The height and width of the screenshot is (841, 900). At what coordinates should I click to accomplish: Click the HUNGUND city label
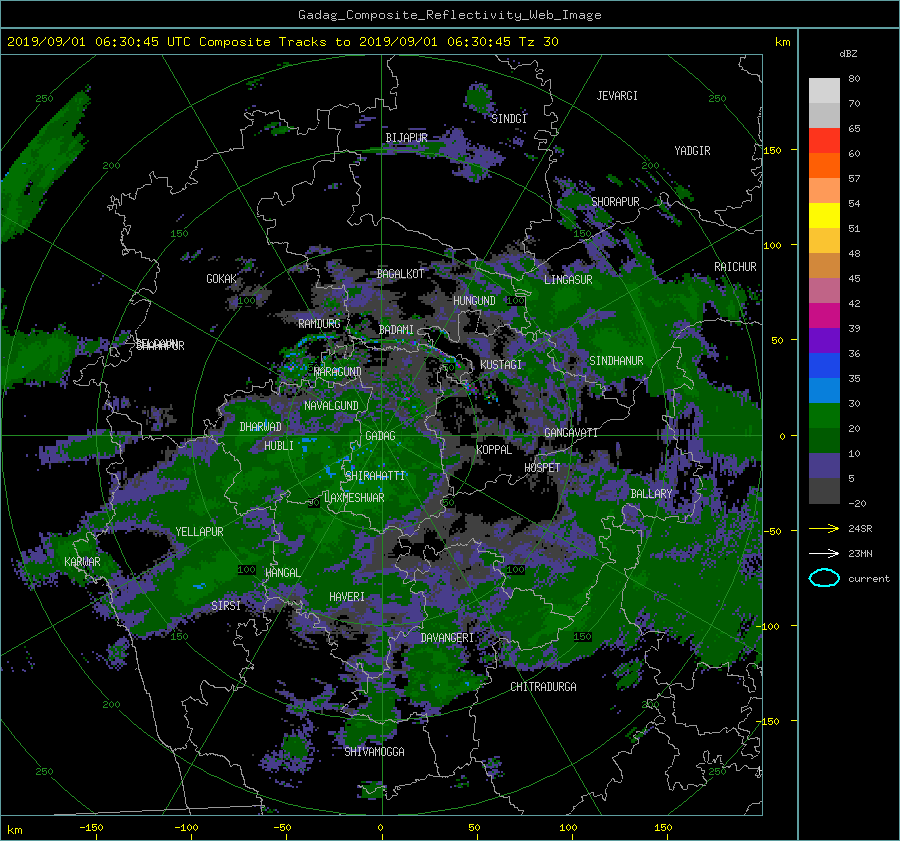pyautogui.click(x=474, y=301)
